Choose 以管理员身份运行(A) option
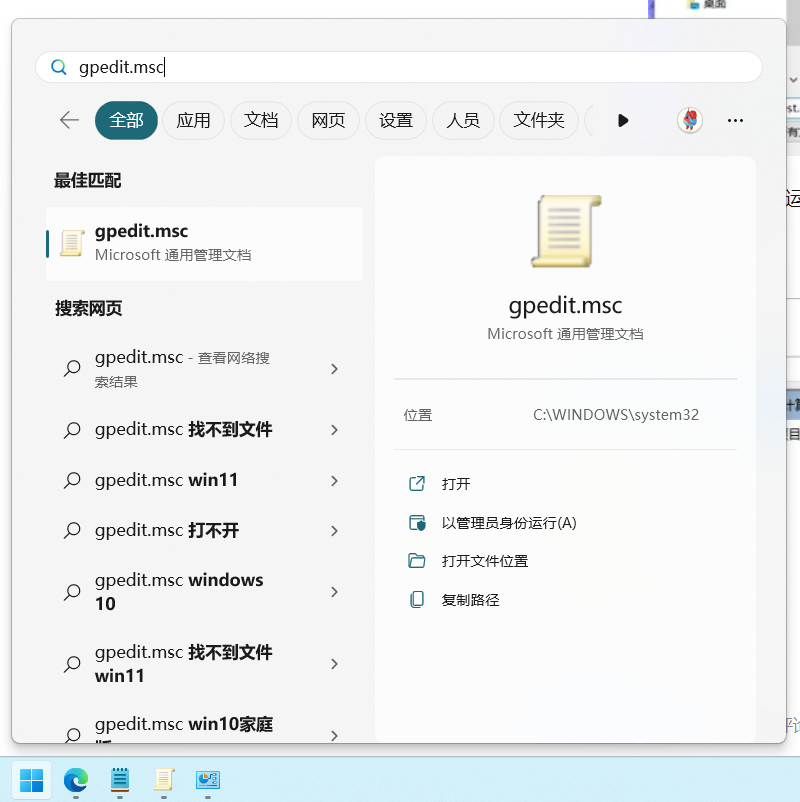 coord(509,523)
